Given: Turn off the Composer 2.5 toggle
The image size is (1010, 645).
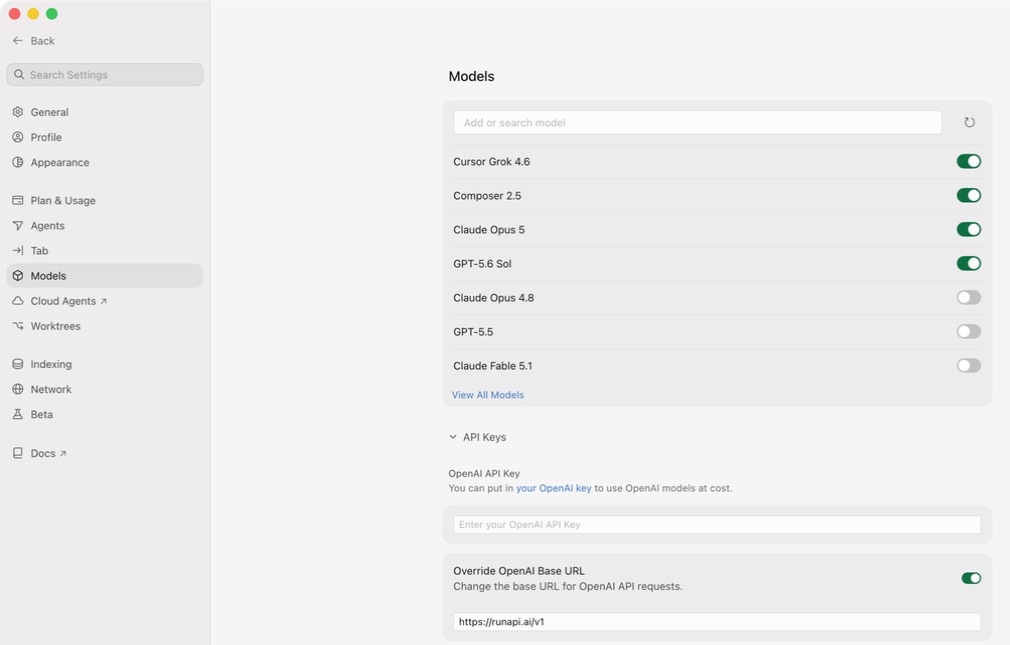Looking at the screenshot, I should (969, 195).
